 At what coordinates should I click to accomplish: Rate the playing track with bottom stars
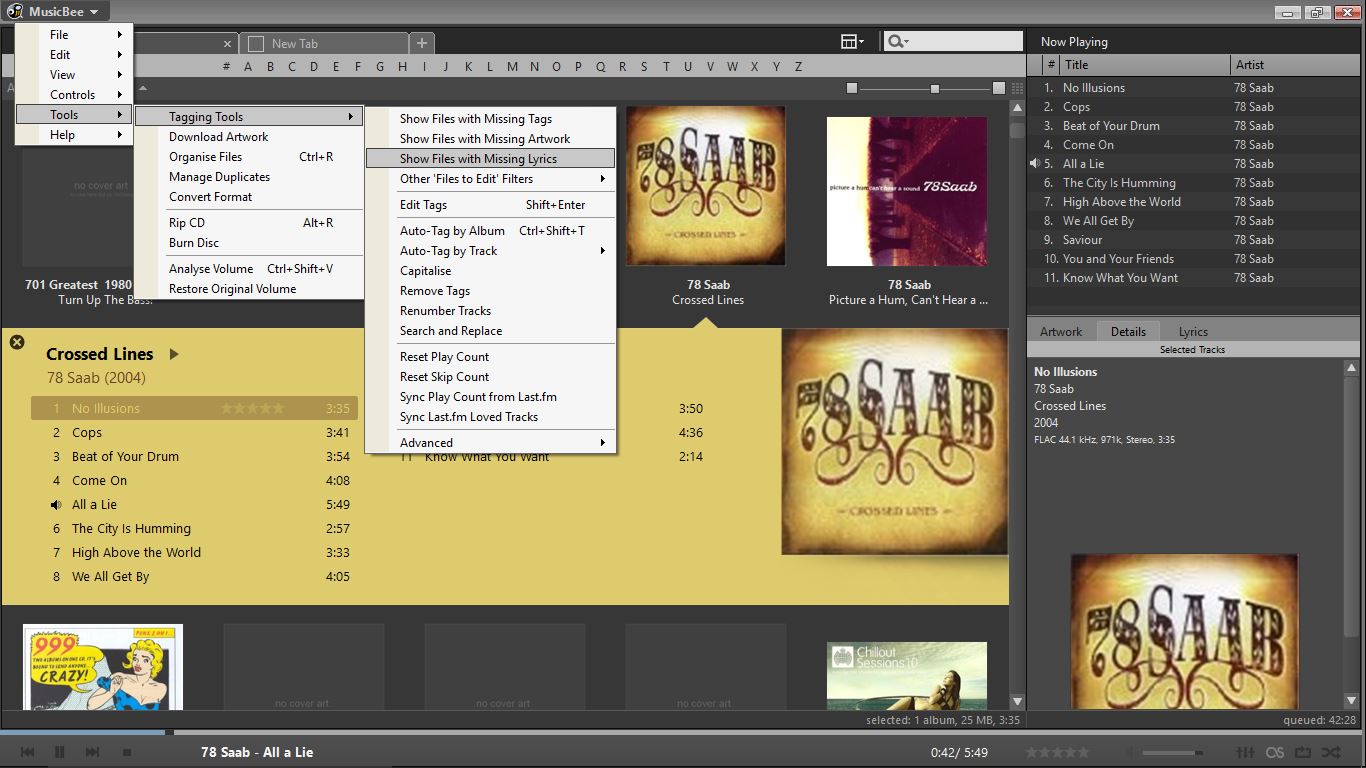point(1057,752)
